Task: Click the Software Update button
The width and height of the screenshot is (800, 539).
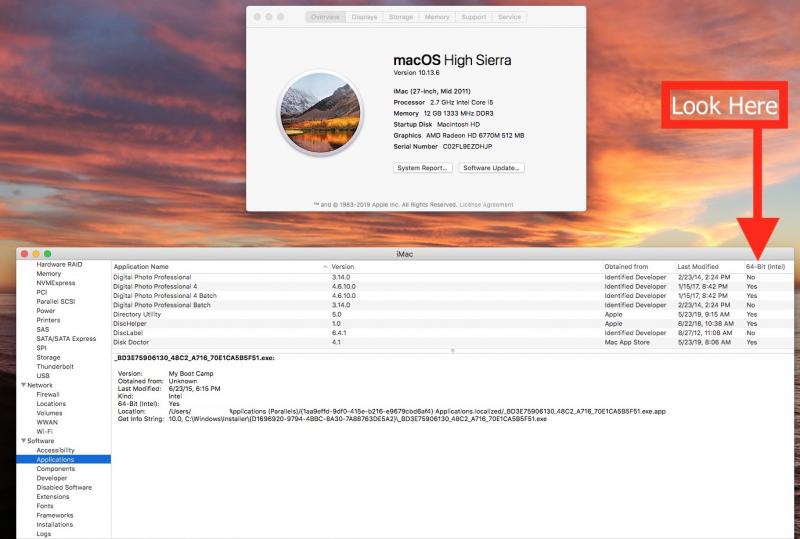Action: [x=491, y=168]
